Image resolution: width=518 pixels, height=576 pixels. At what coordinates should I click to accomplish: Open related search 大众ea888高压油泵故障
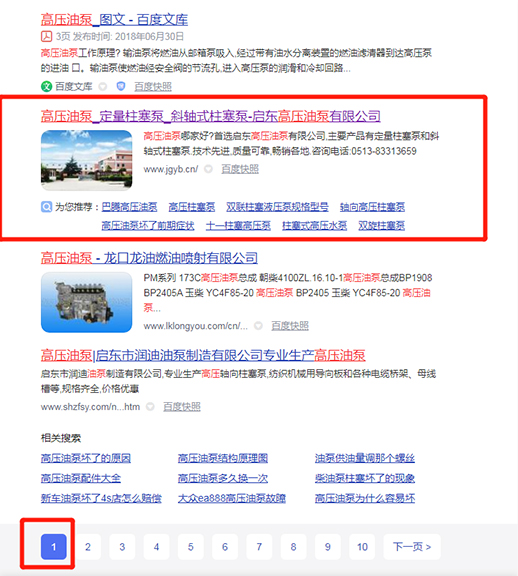click(x=232, y=498)
